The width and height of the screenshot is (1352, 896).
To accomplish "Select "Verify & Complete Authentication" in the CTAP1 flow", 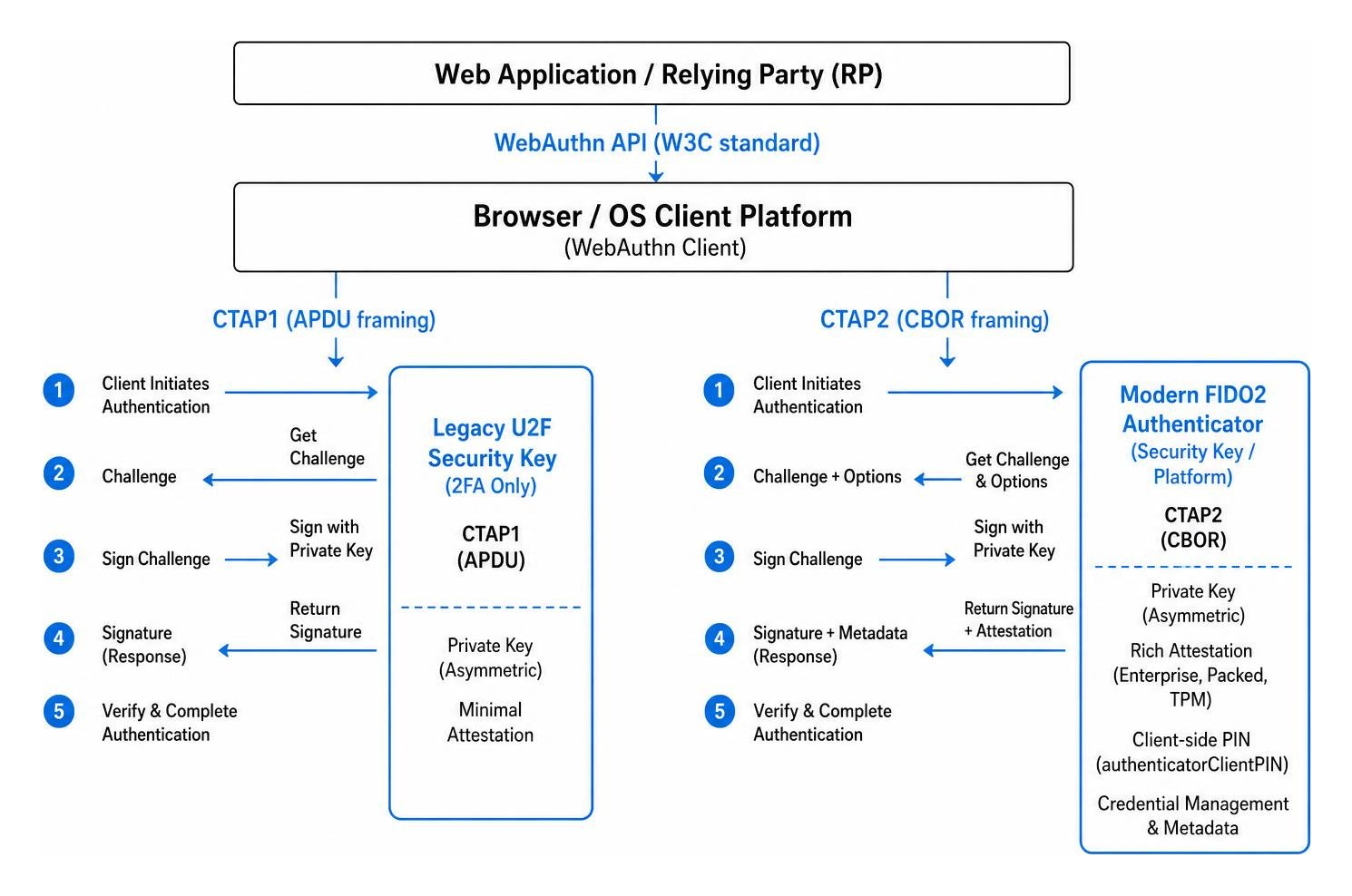I will click(170, 722).
